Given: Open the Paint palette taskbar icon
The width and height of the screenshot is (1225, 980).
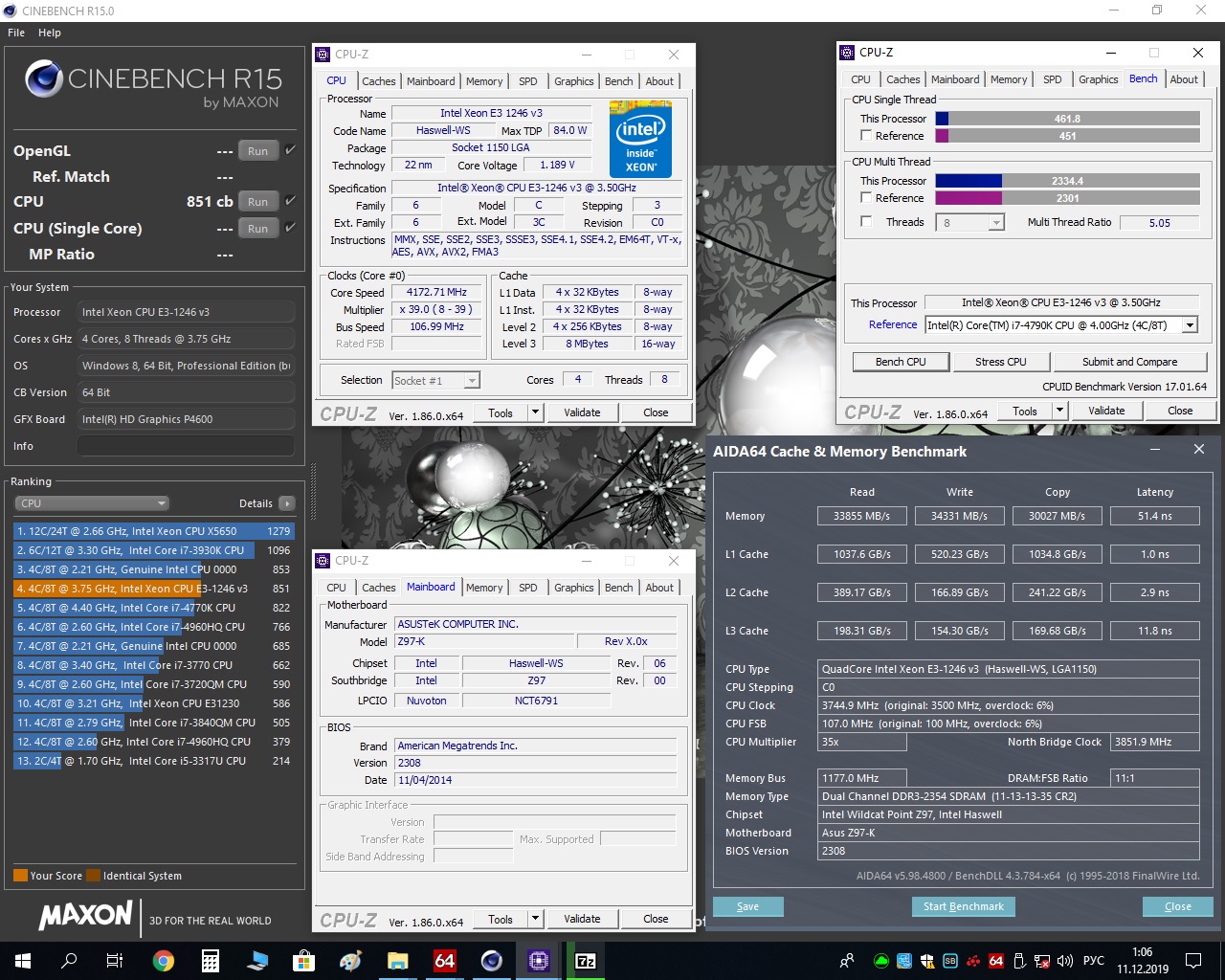Looking at the screenshot, I should coord(351,960).
